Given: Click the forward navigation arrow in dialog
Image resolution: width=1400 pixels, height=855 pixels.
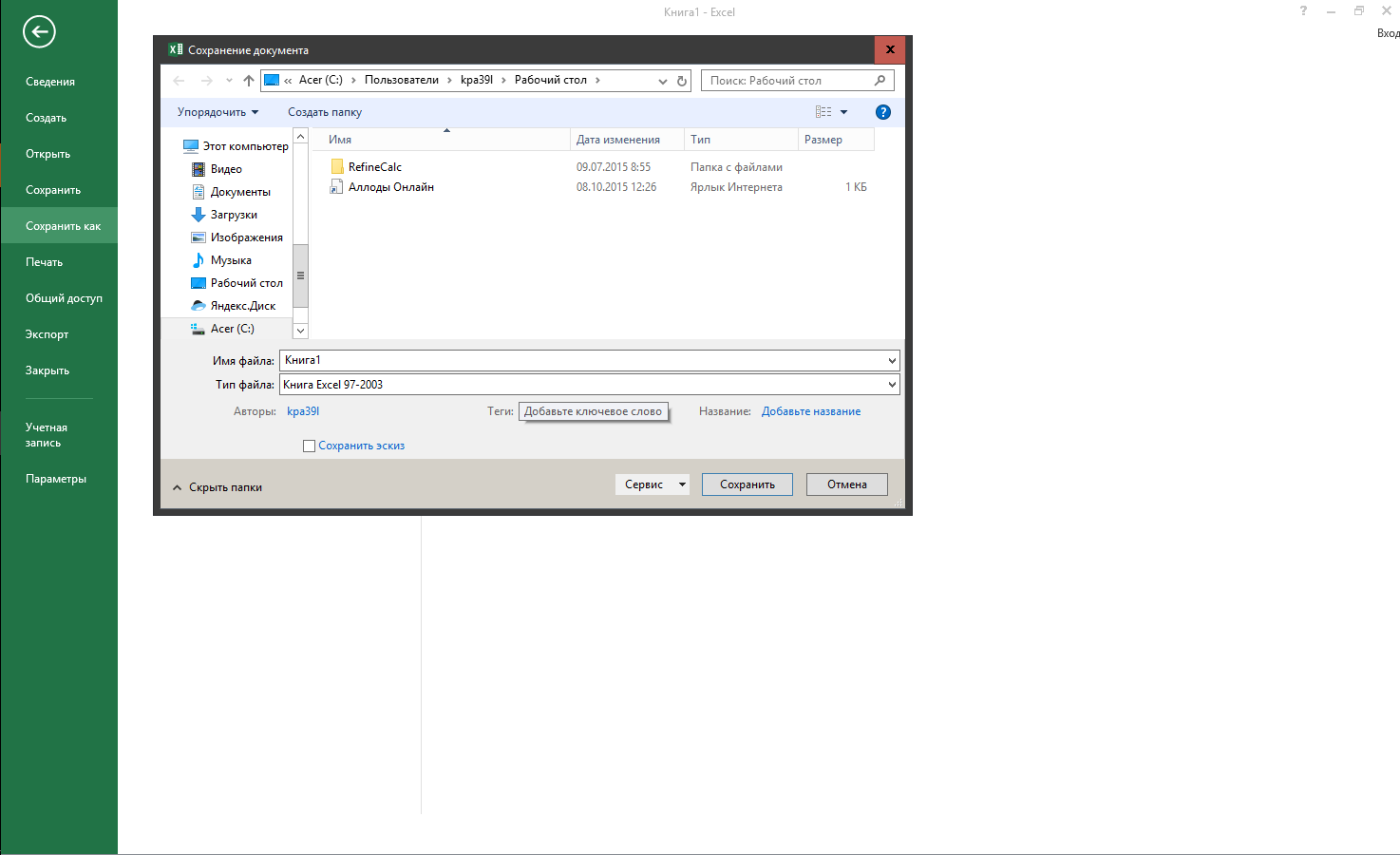Looking at the screenshot, I should tap(206, 81).
